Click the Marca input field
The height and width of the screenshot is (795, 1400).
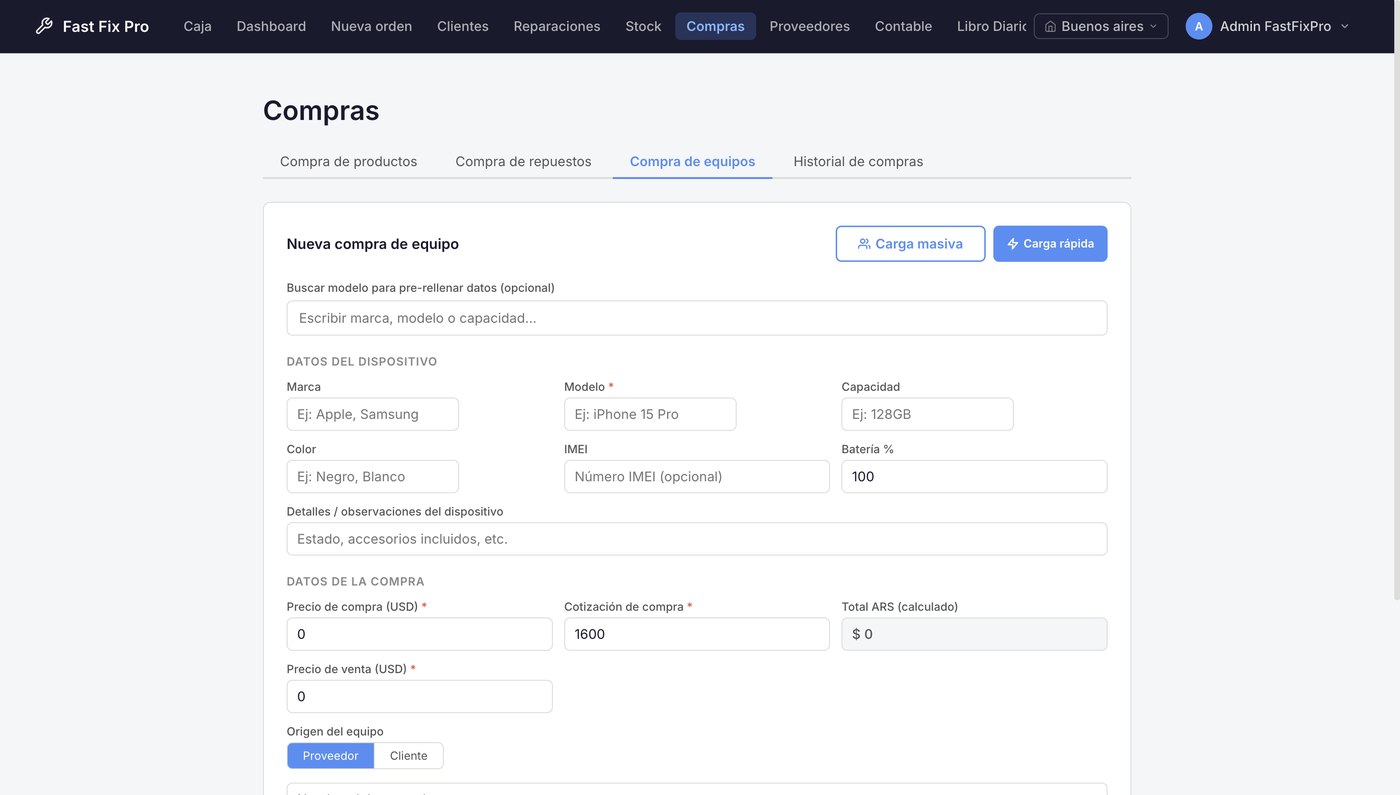click(x=373, y=414)
